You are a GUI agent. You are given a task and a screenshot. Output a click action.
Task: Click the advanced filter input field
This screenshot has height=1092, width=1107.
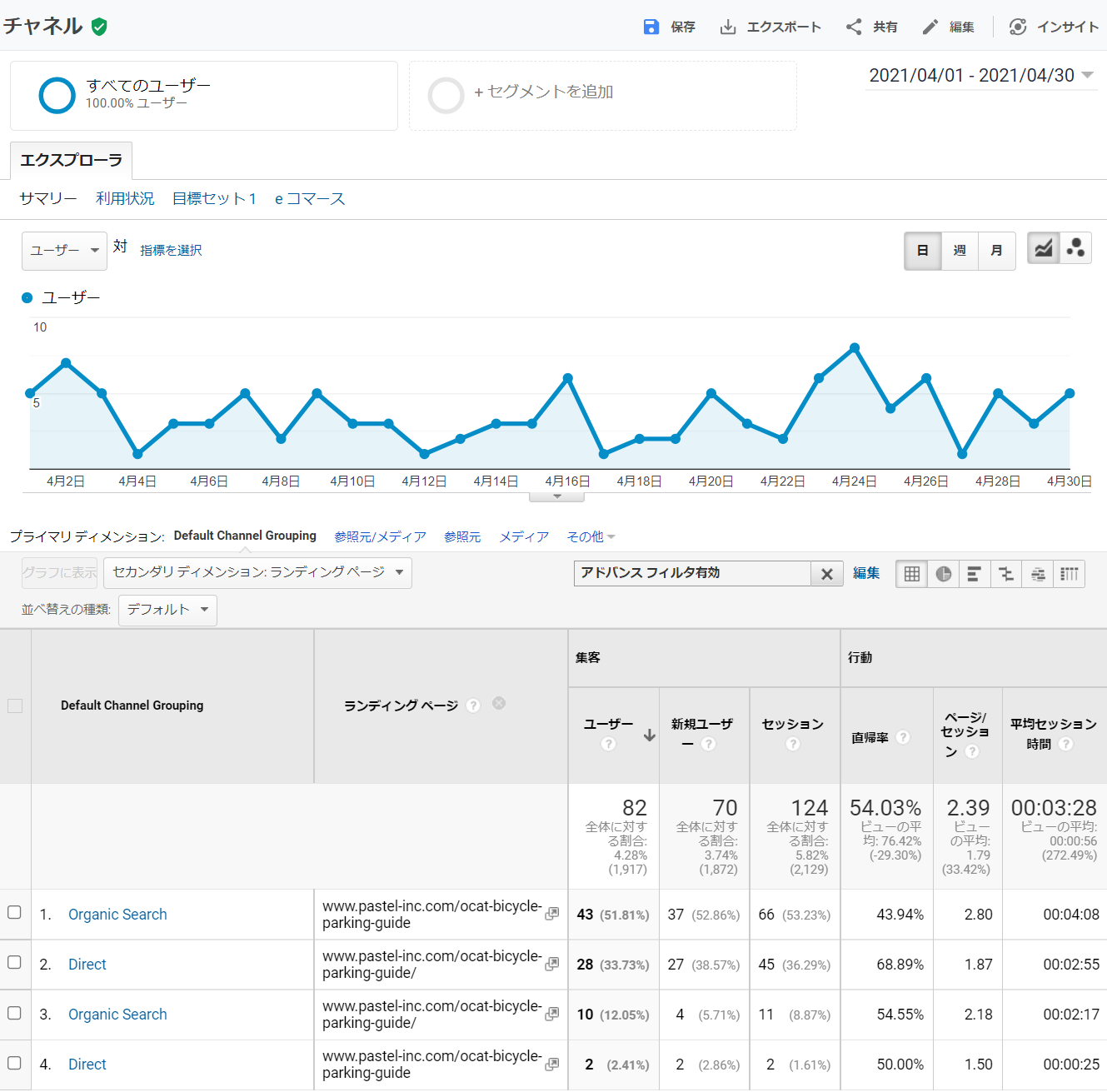coord(692,573)
